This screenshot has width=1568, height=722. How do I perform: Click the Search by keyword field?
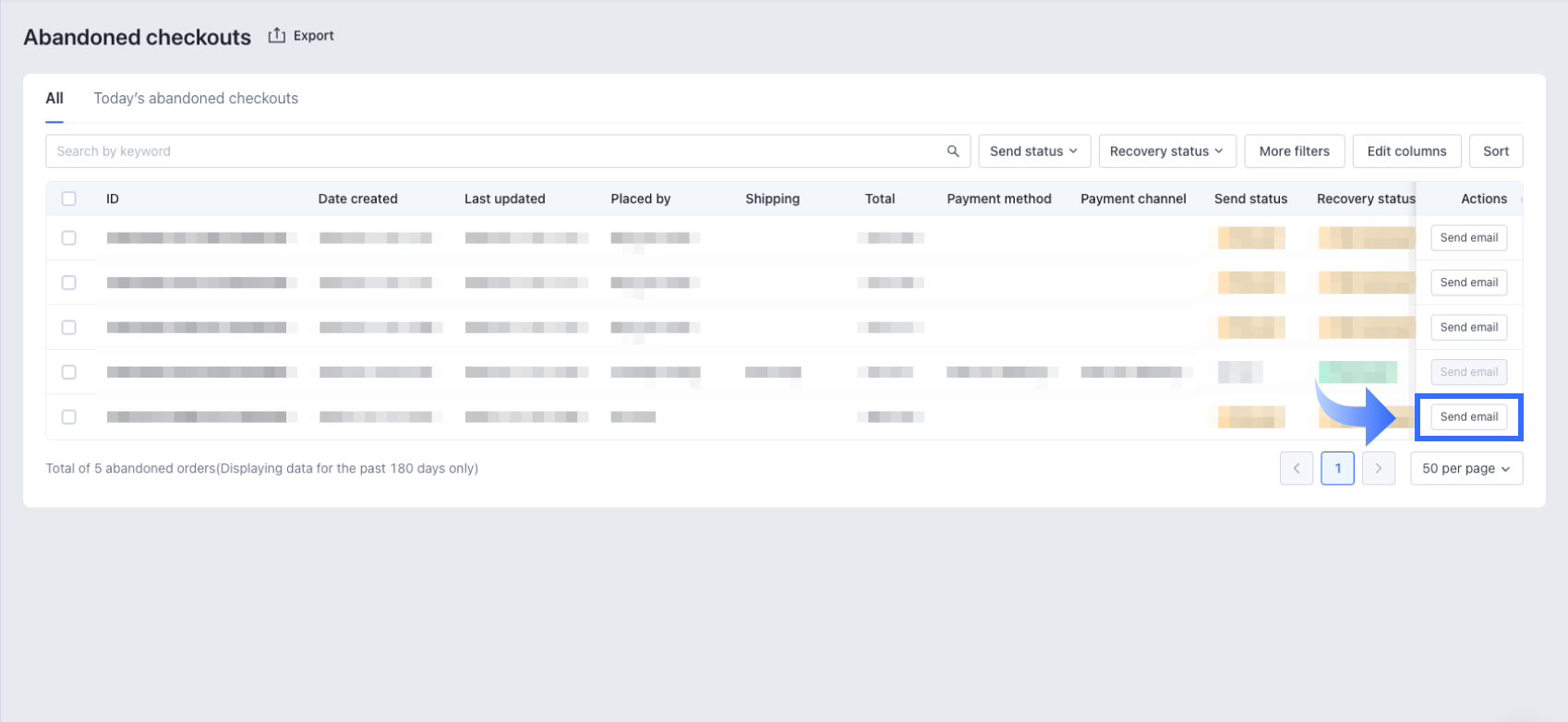(x=494, y=151)
